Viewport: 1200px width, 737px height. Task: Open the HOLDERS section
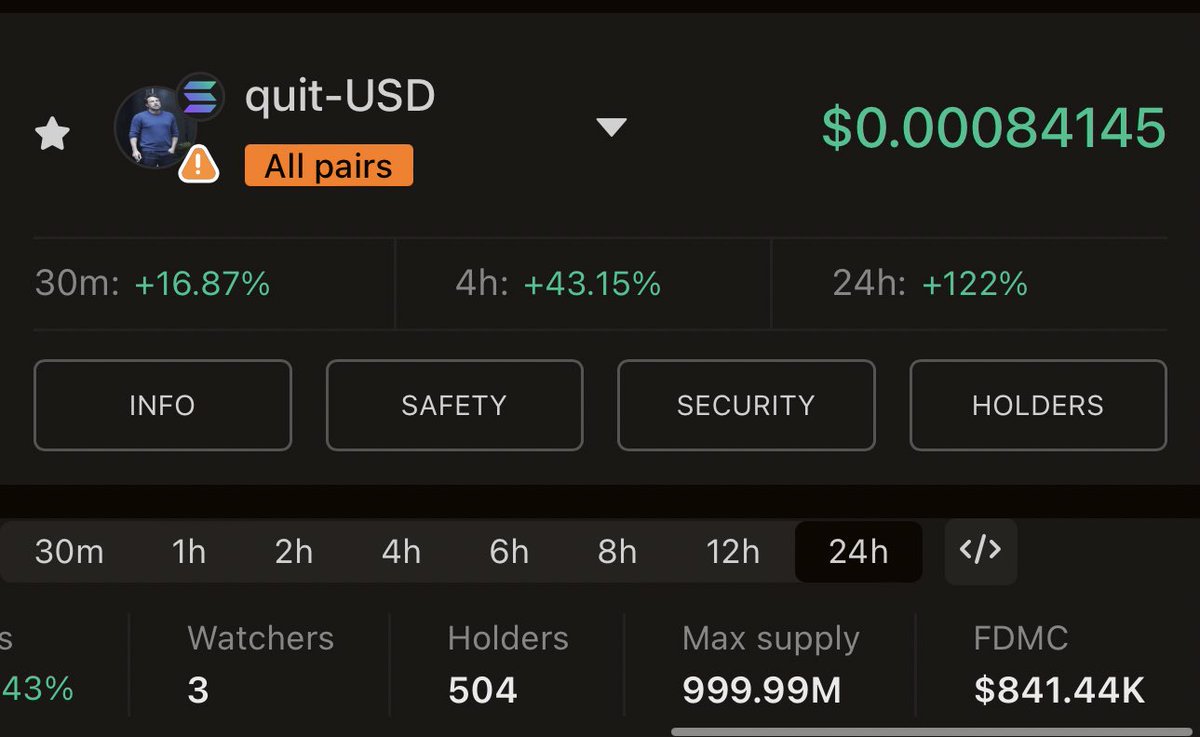tap(1038, 405)
